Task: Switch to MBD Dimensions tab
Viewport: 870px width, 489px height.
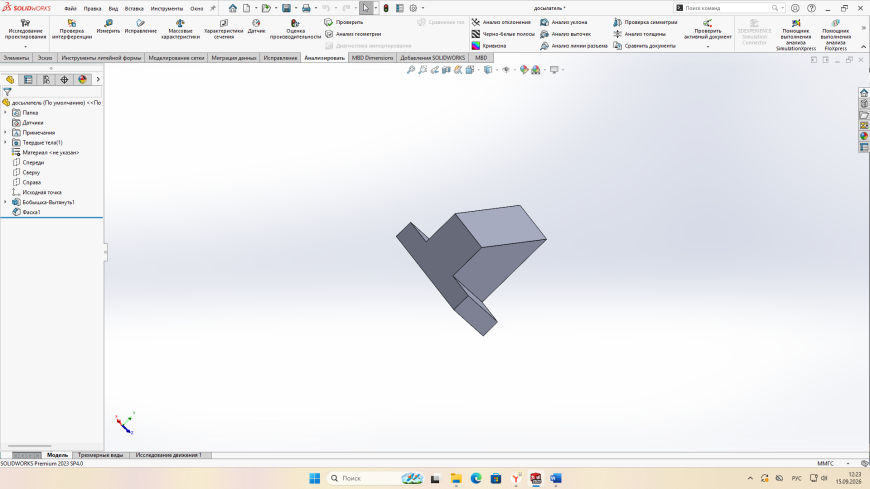Action: 372,58
